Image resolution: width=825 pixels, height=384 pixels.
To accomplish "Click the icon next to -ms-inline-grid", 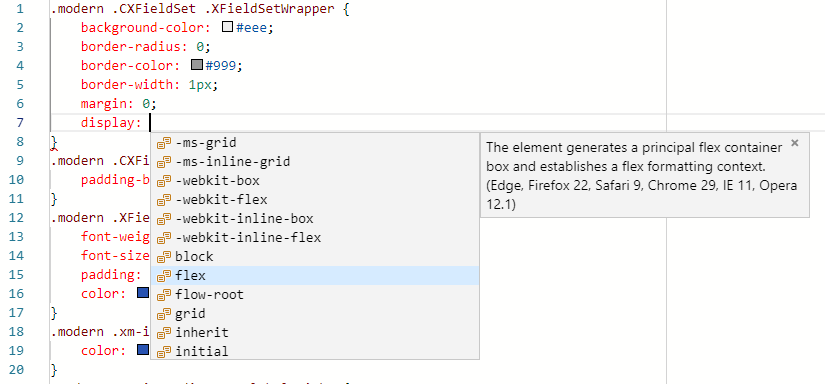I will click(x=165, y=162).
